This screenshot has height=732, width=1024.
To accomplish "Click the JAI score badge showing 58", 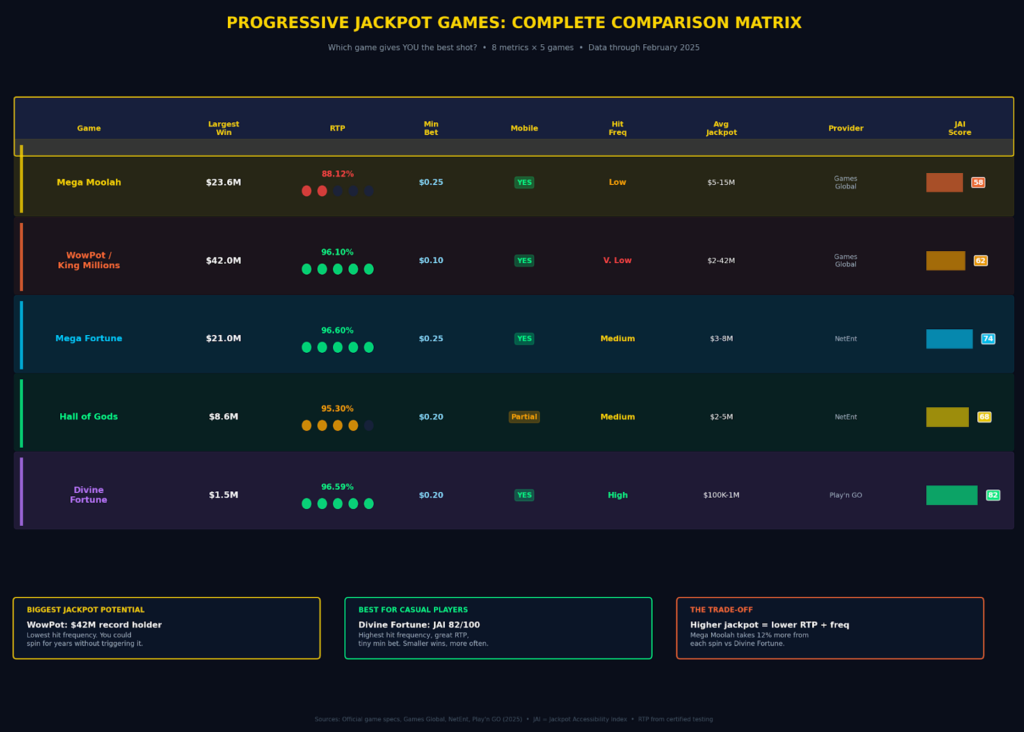I will 978,183.
